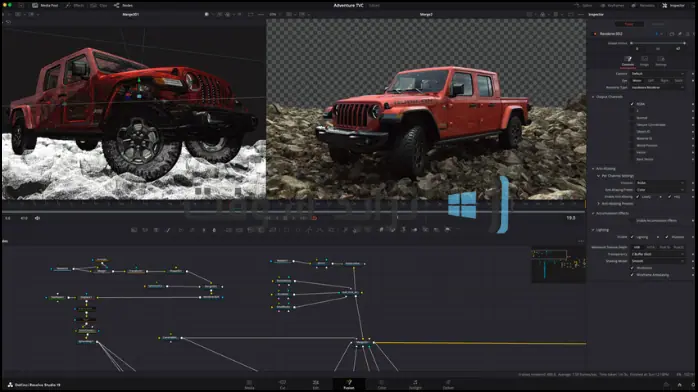Adjust the Global In/Out range slider

658,43
